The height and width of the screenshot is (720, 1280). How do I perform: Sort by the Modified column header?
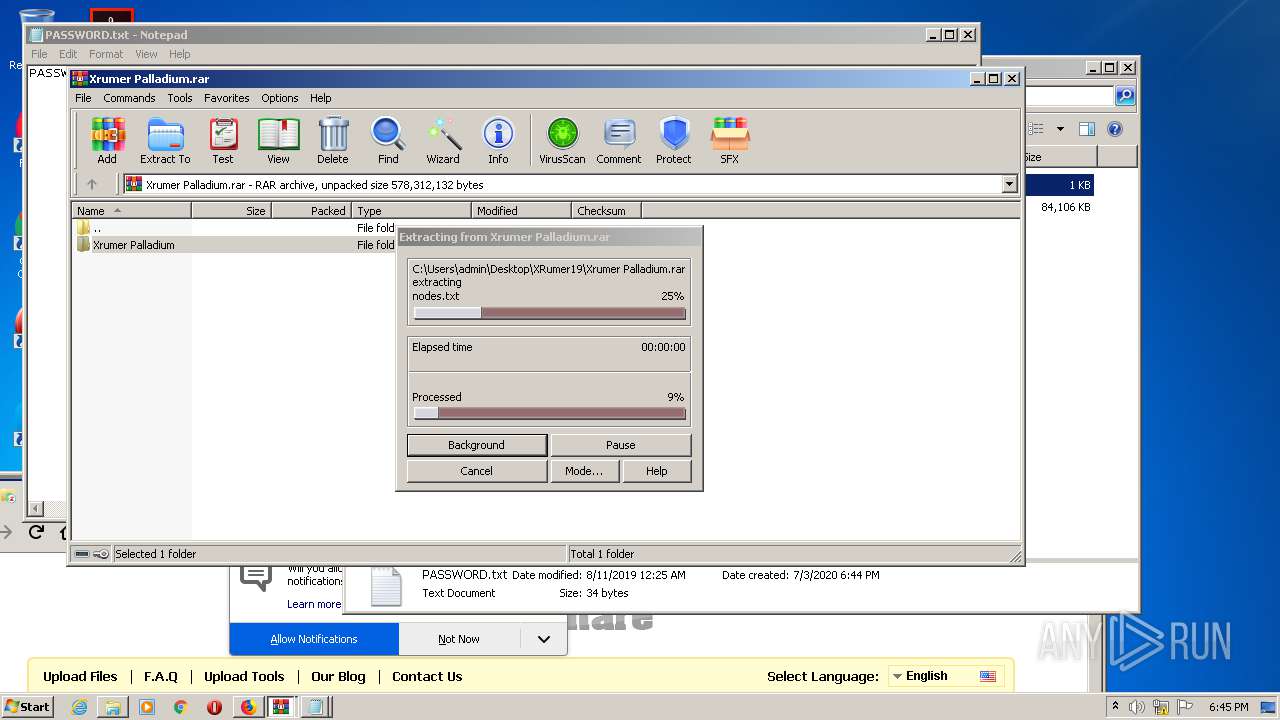(x=521, y=211)
